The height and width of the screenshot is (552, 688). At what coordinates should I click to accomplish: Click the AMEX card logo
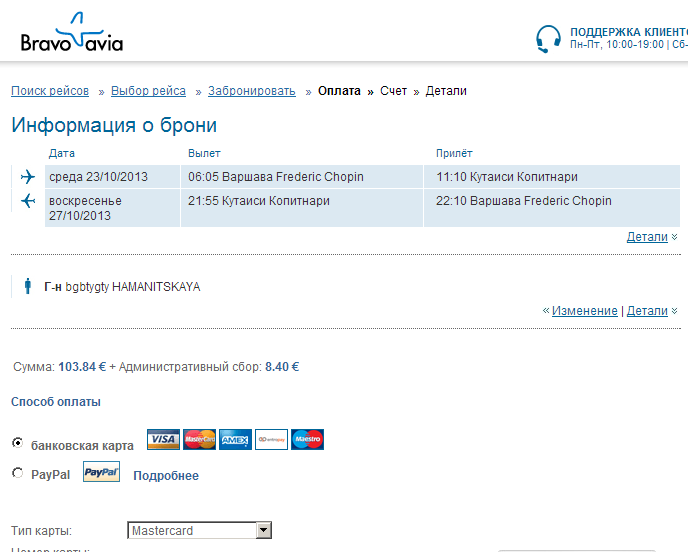[235, 439]
